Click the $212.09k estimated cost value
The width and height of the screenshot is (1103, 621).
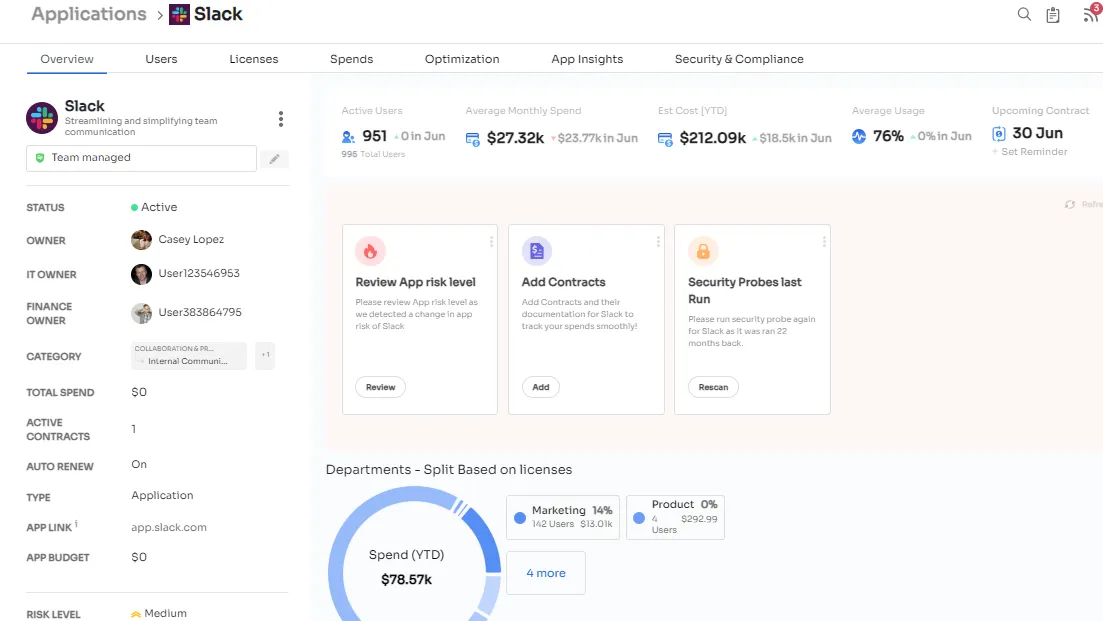[713, 138]
